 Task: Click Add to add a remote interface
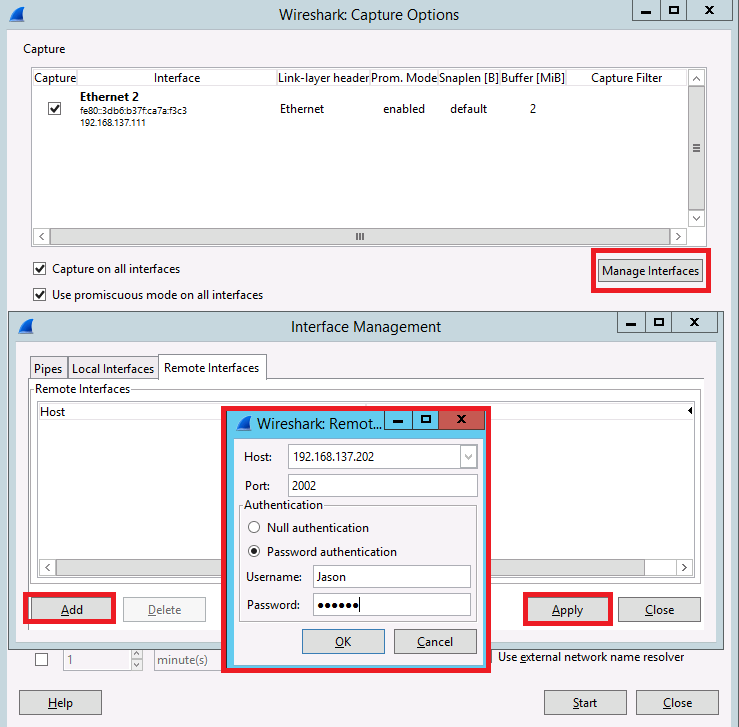pyautogui.click(x=72, y=610)
